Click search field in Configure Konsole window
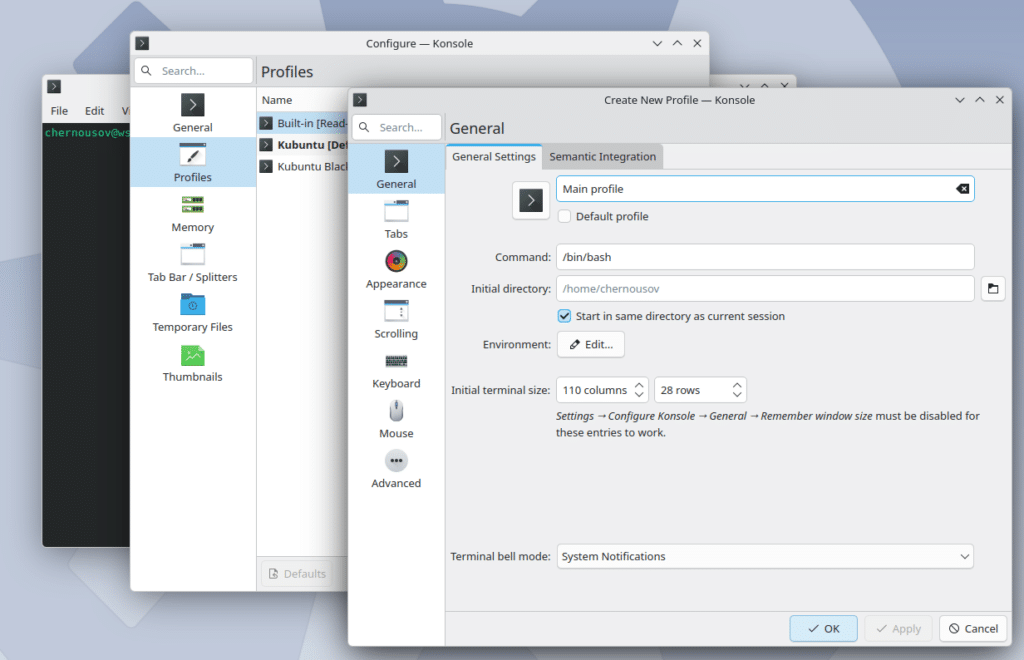 tap(194, 71)
